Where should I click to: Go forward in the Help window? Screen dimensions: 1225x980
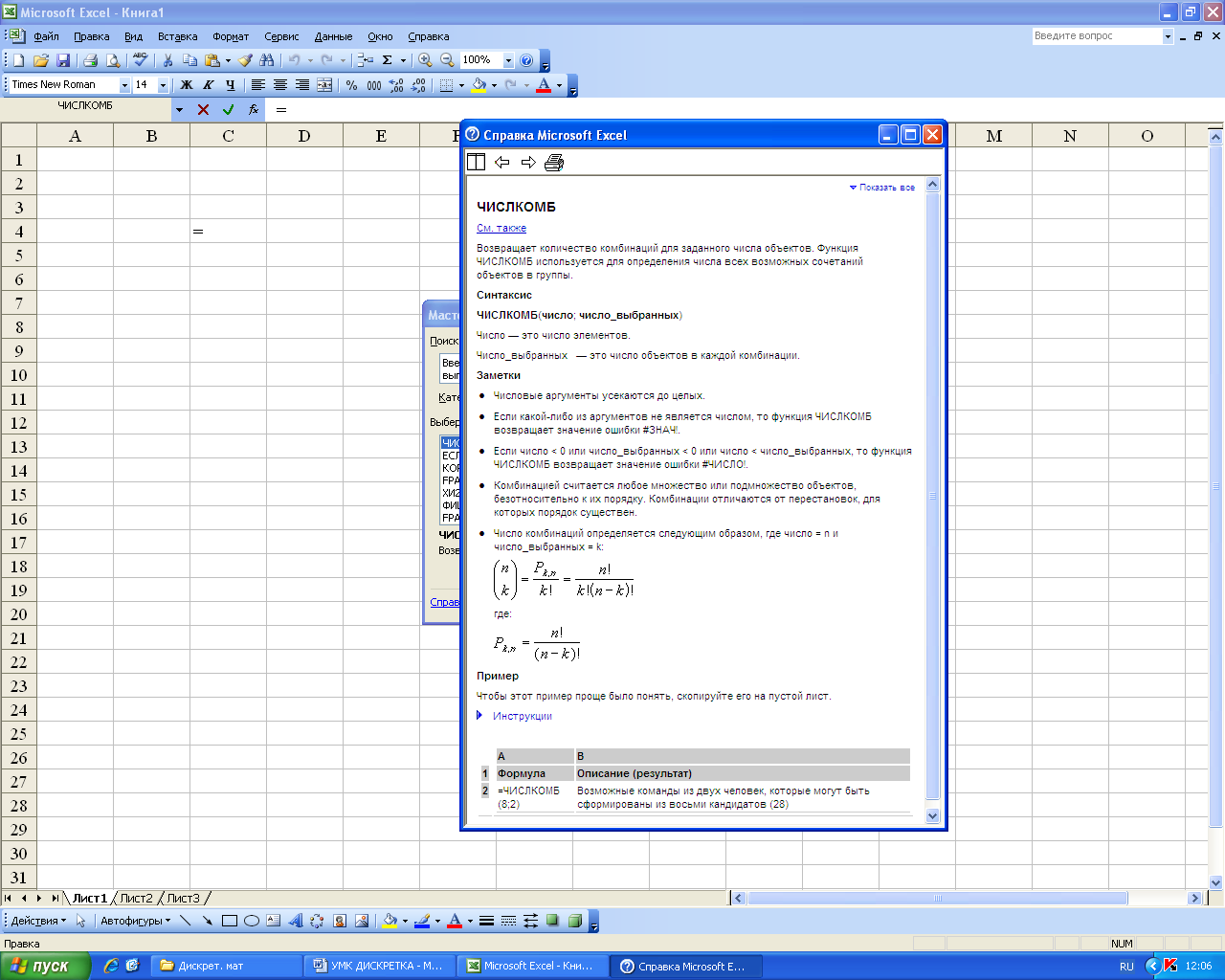pos(528,162)
